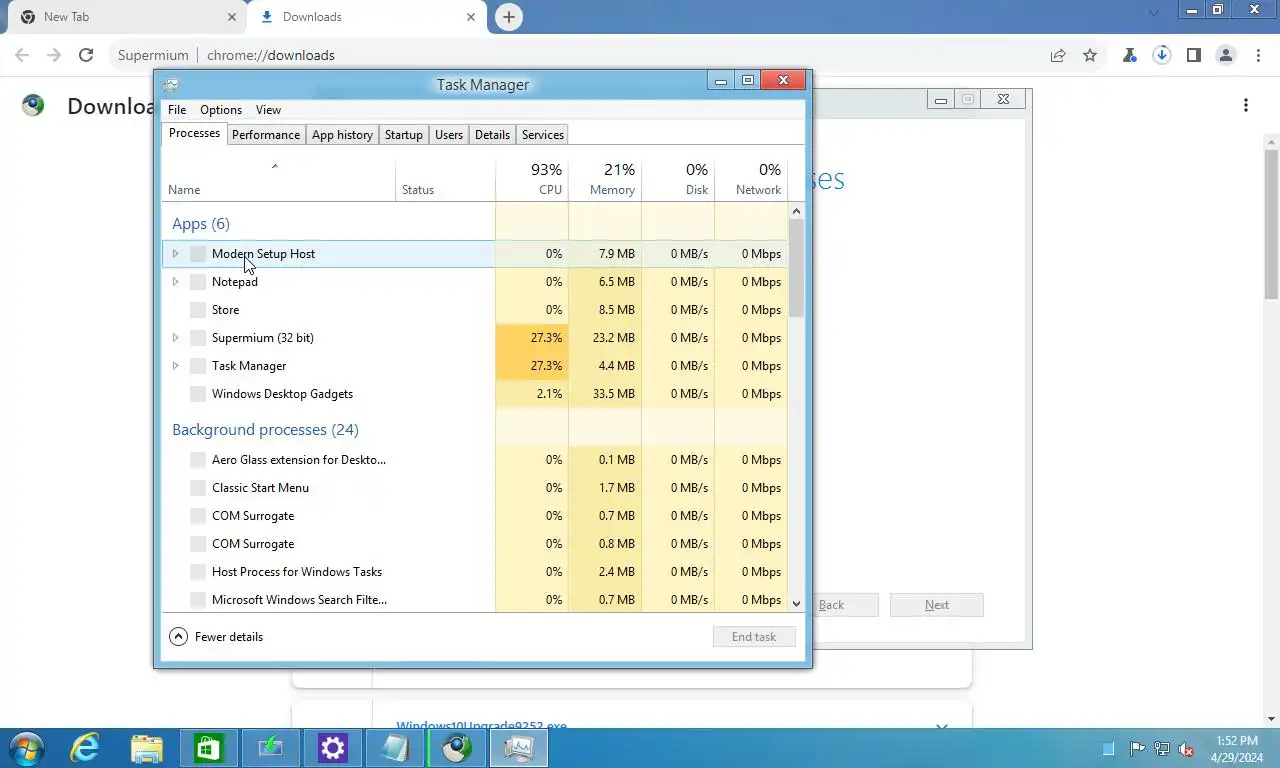The width and height of the screenshot is (1280, 768).
Task: Expand the Supermium (32 bit) process group
Action: click(x=175, y=338)
